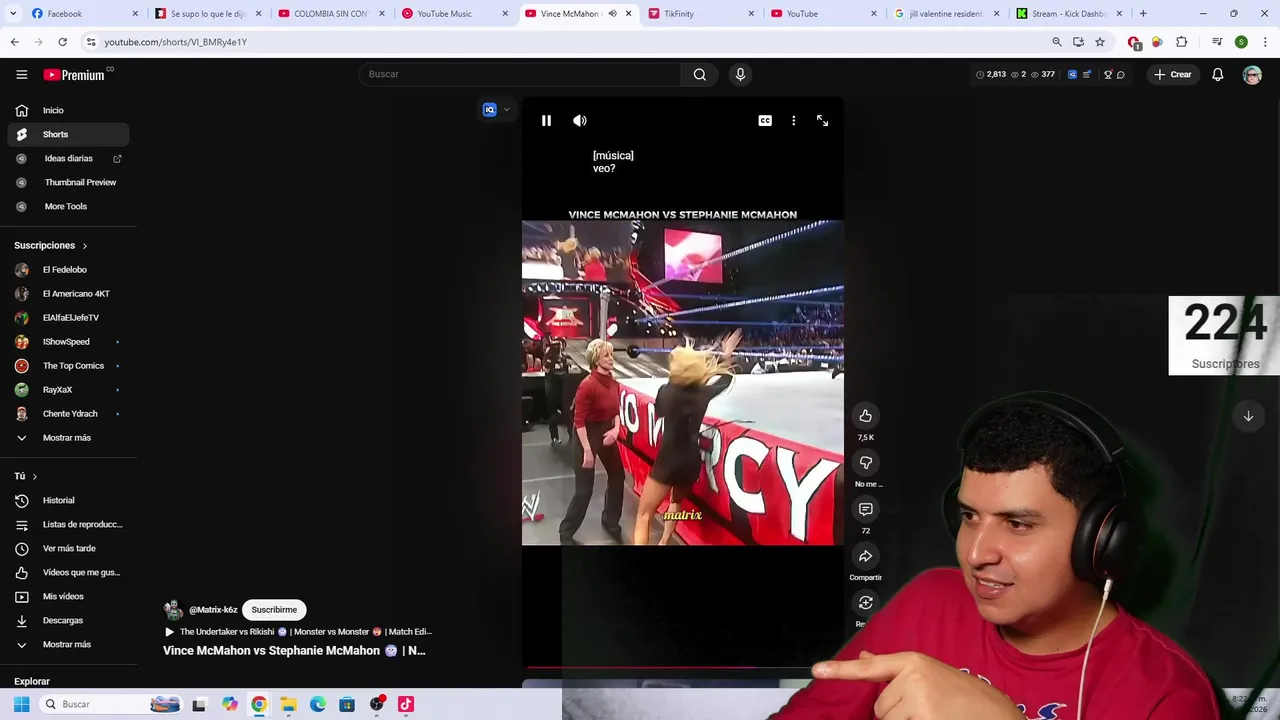Viewport: 1280px width, 720px height.
Task: Open ElAlfaElJefeTV channel
Action: (x=68, y=317)
